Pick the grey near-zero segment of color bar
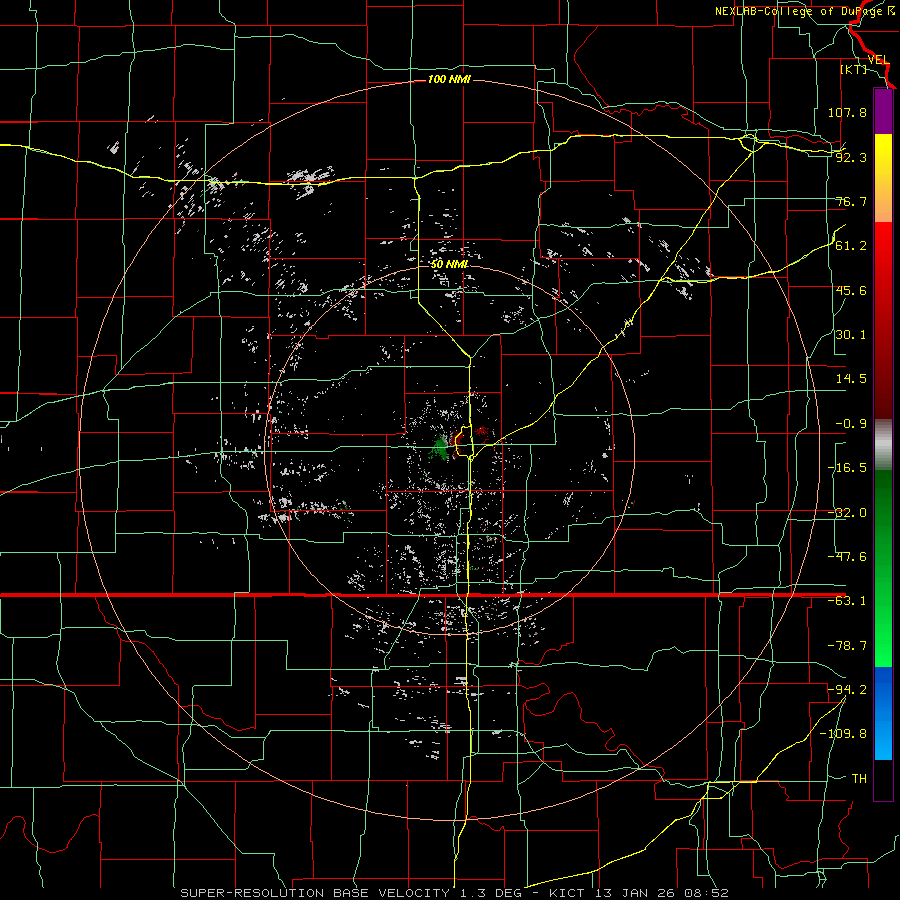Viewport: 900px width, 900px height. 883,445
